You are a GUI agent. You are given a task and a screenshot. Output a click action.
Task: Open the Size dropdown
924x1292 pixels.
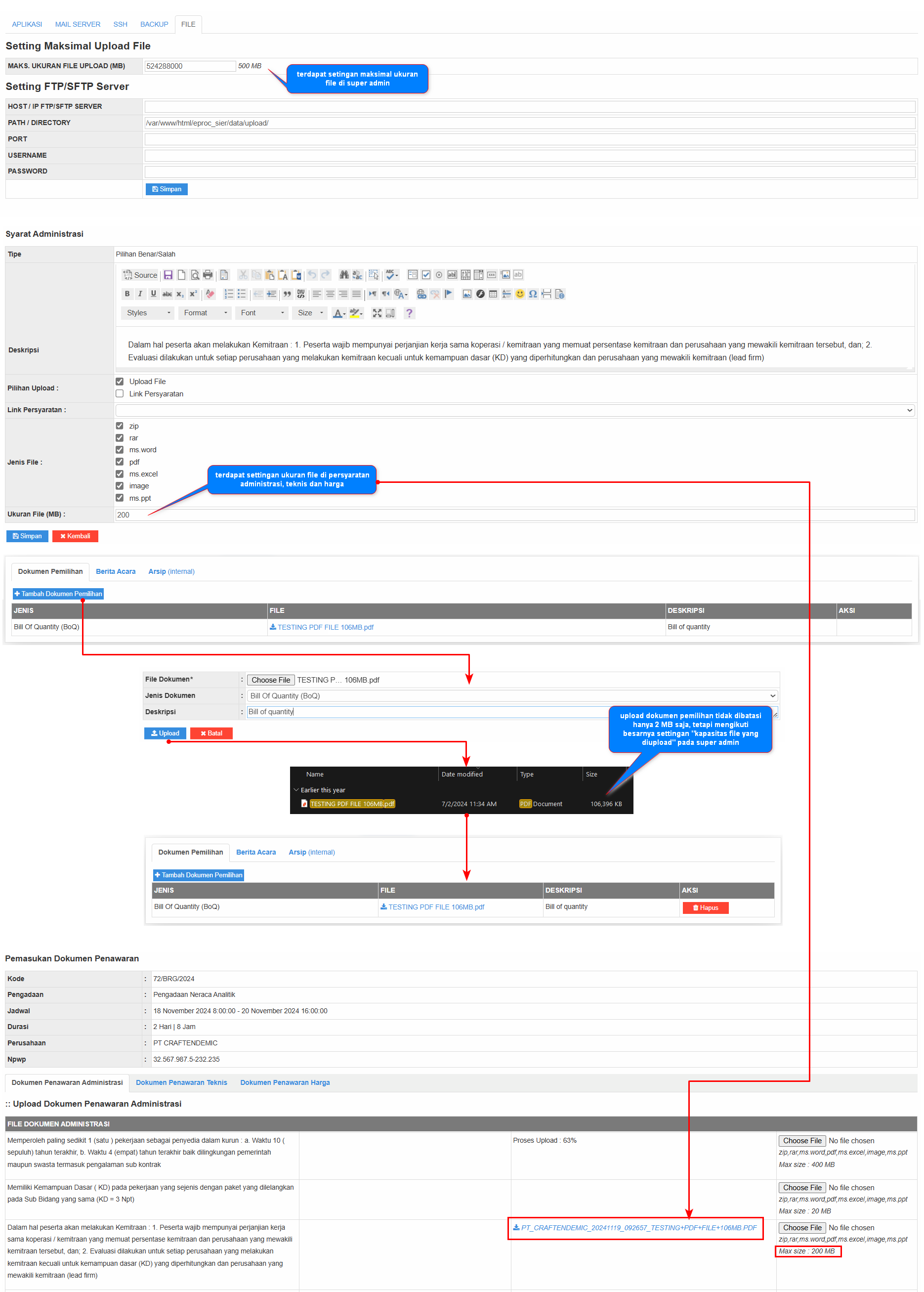[x=310, y=313]
